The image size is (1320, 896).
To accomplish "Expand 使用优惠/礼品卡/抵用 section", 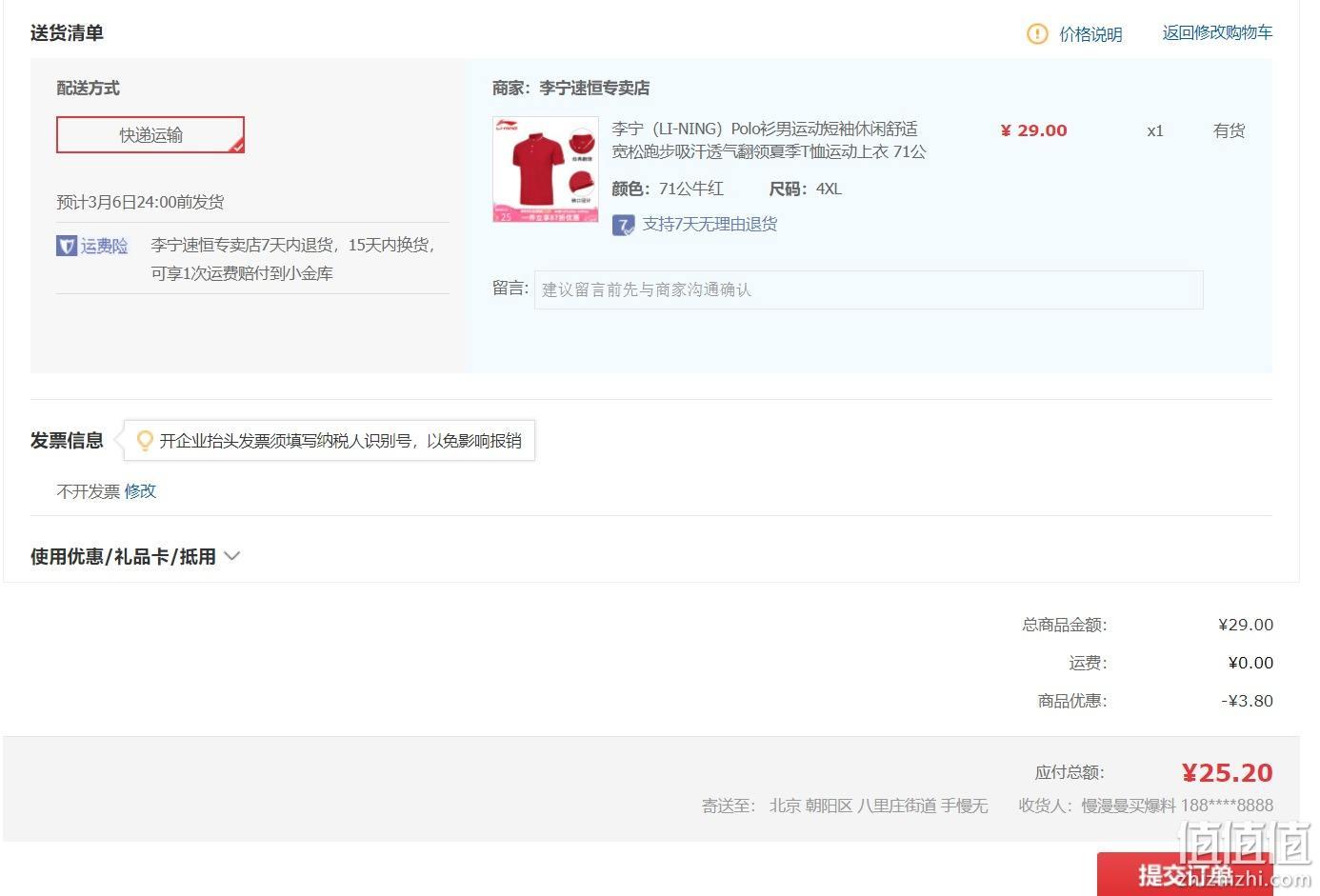I will coord(135,557).
